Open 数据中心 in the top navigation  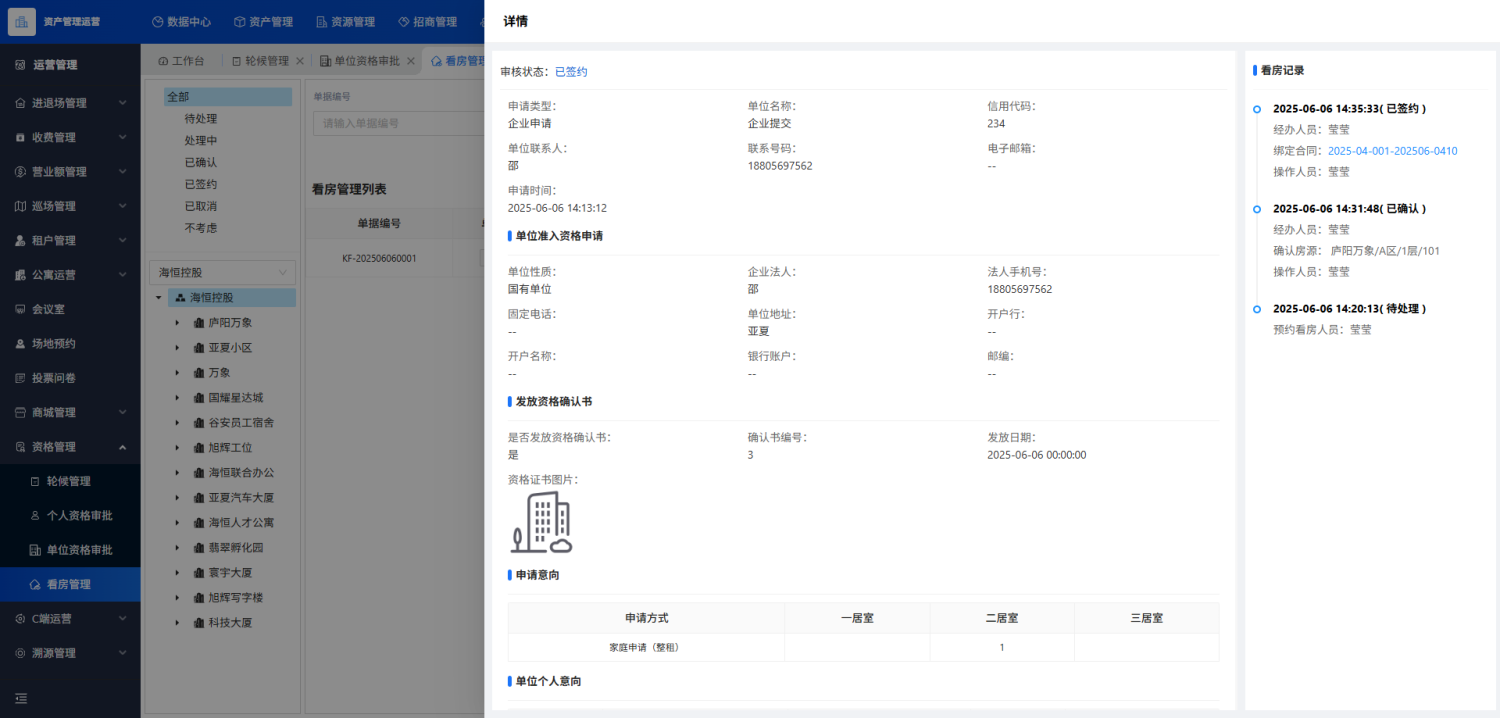point(182,21)
